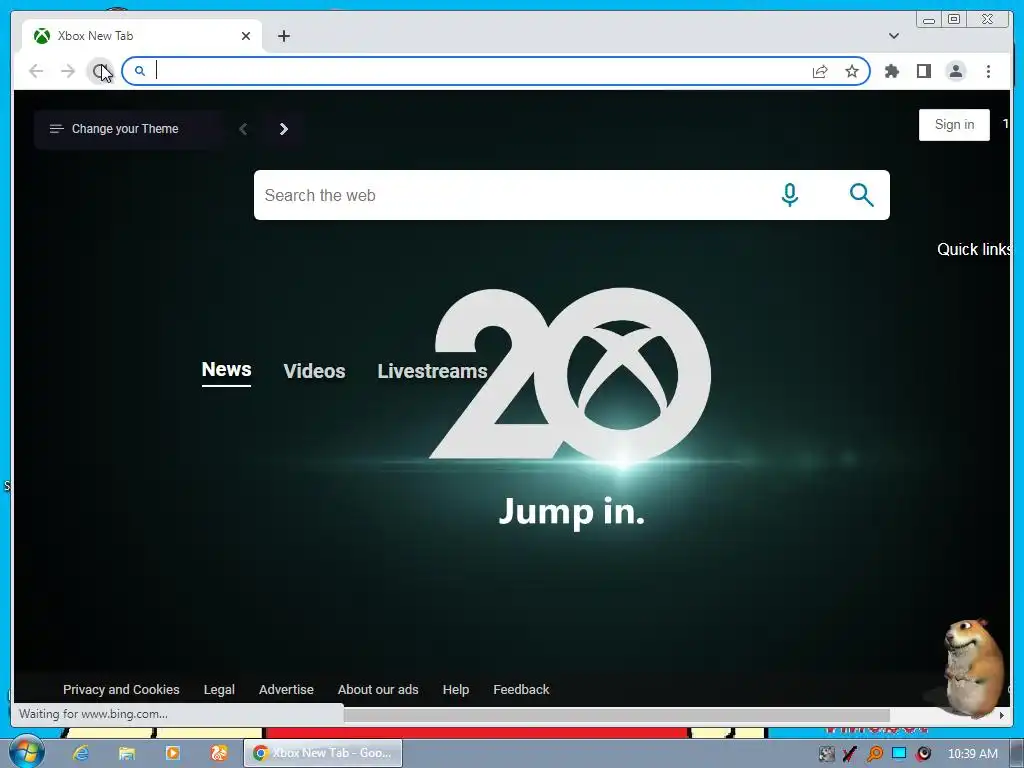Select the News tab

227,370
